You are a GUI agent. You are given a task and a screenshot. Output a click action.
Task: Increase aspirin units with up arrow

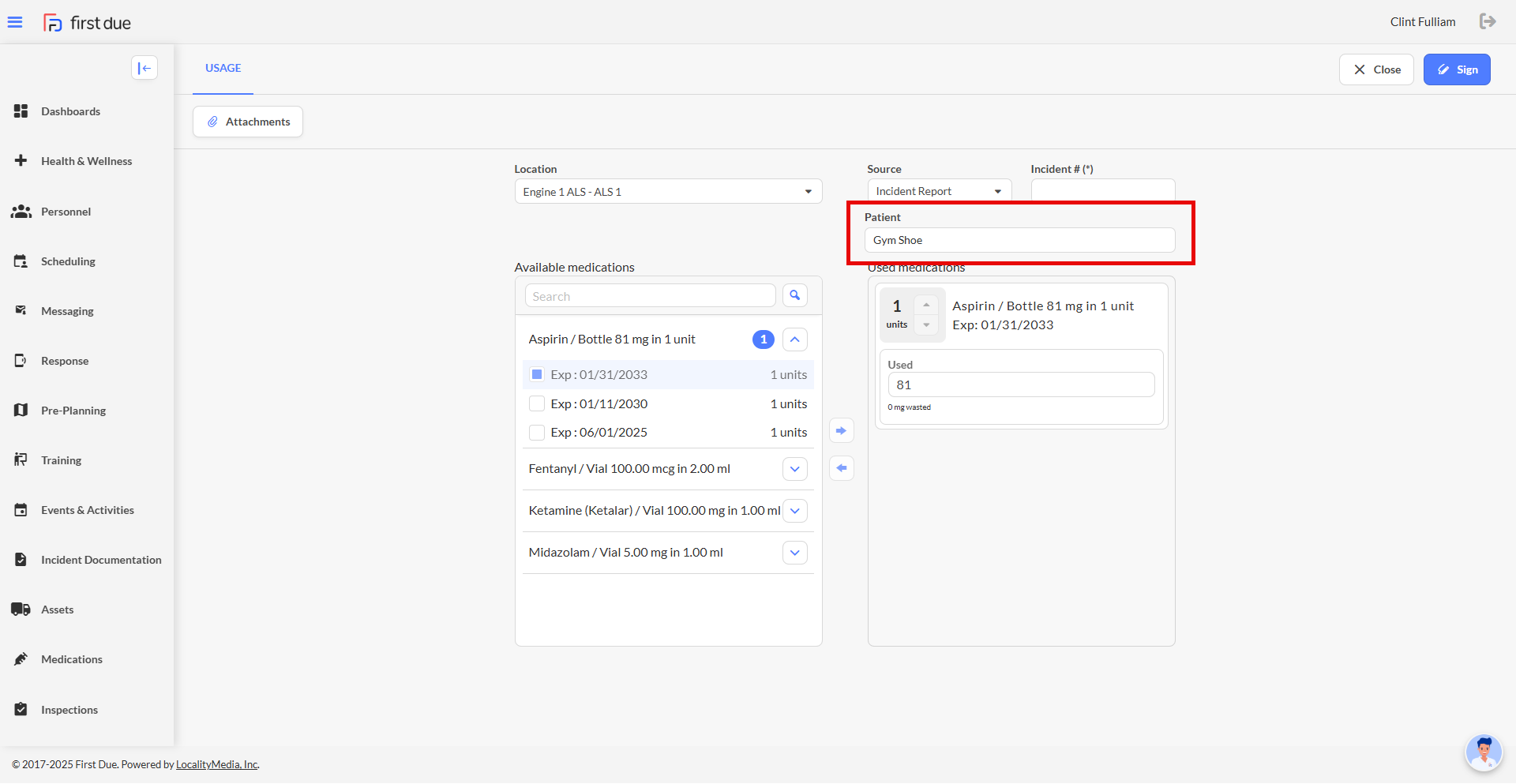(926, 305)
